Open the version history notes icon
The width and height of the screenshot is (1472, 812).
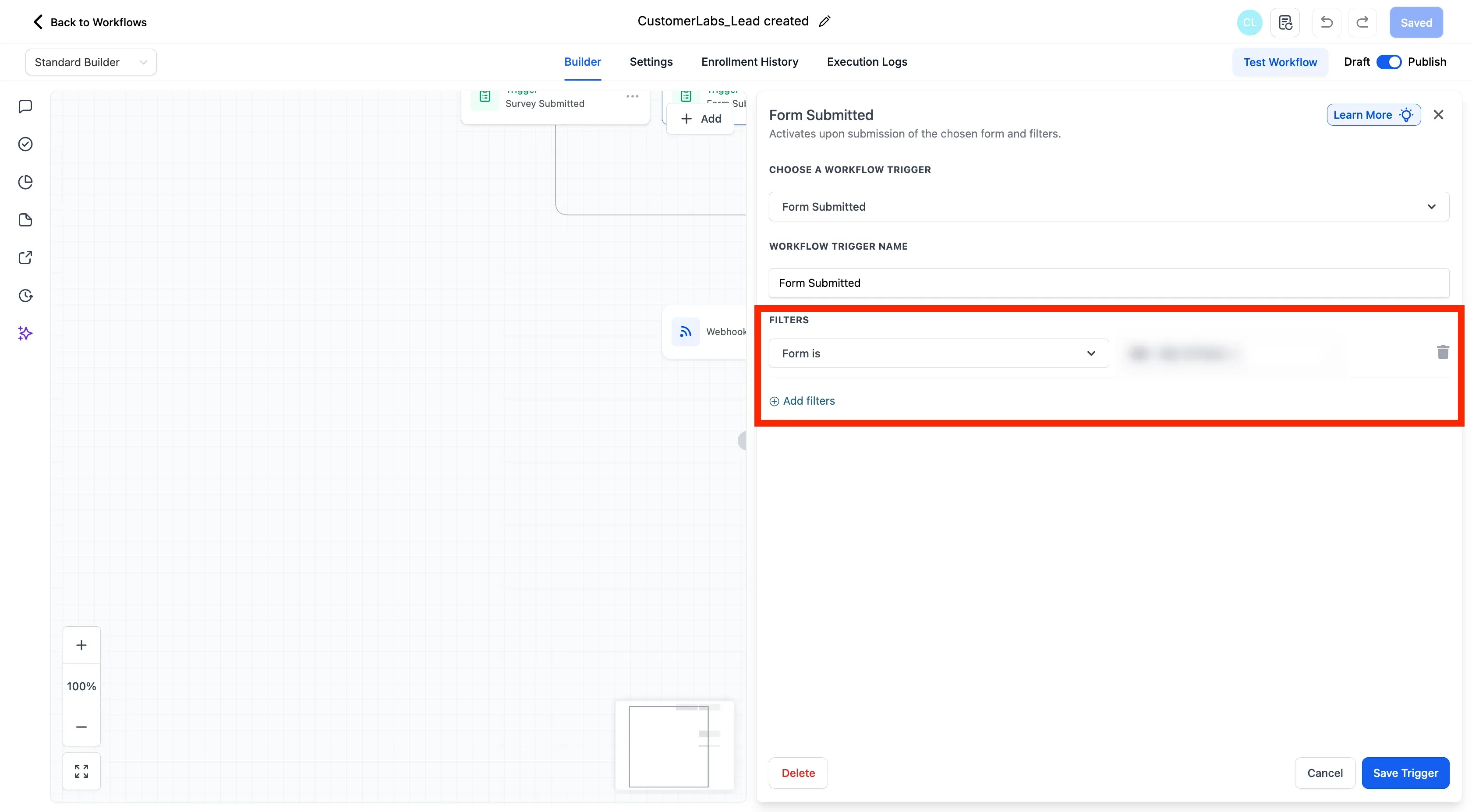coord(1285,23)
